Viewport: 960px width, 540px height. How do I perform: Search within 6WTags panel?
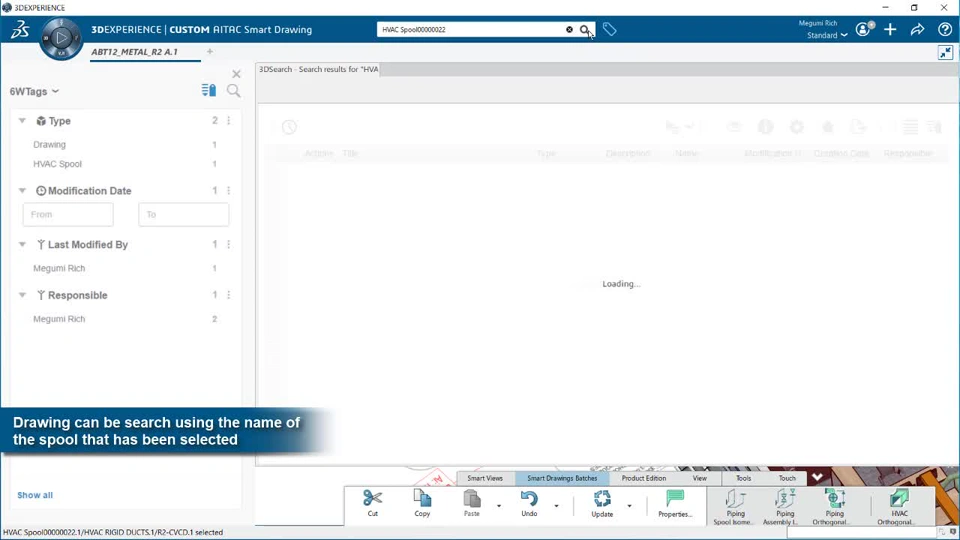point(234,91)
